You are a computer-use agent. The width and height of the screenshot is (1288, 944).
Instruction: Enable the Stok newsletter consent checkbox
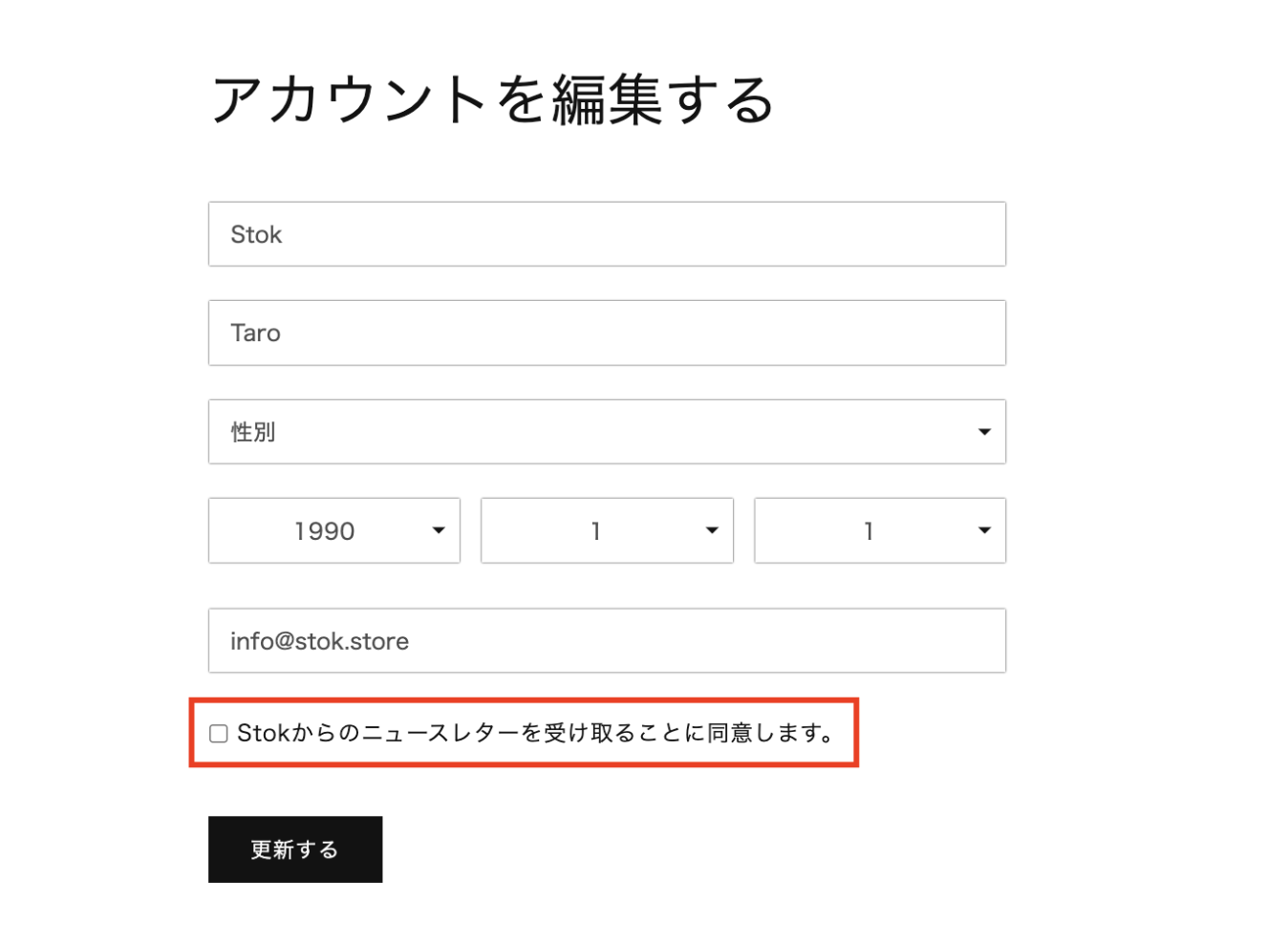219,734
